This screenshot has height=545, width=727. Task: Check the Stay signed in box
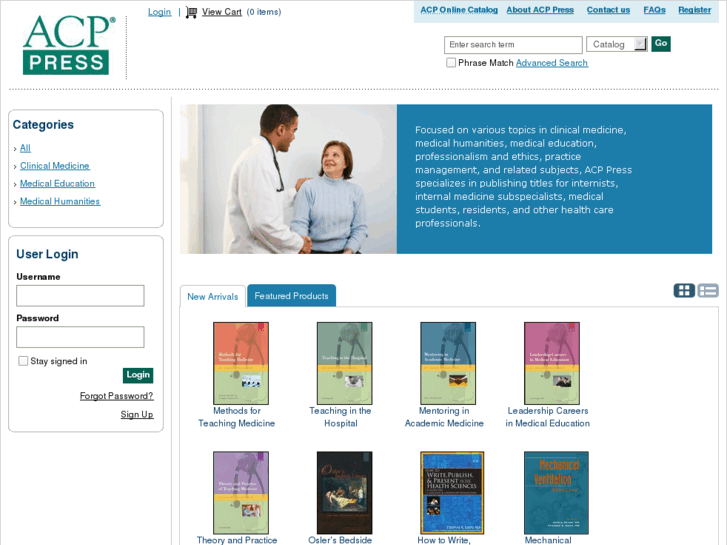pos(23,361)
